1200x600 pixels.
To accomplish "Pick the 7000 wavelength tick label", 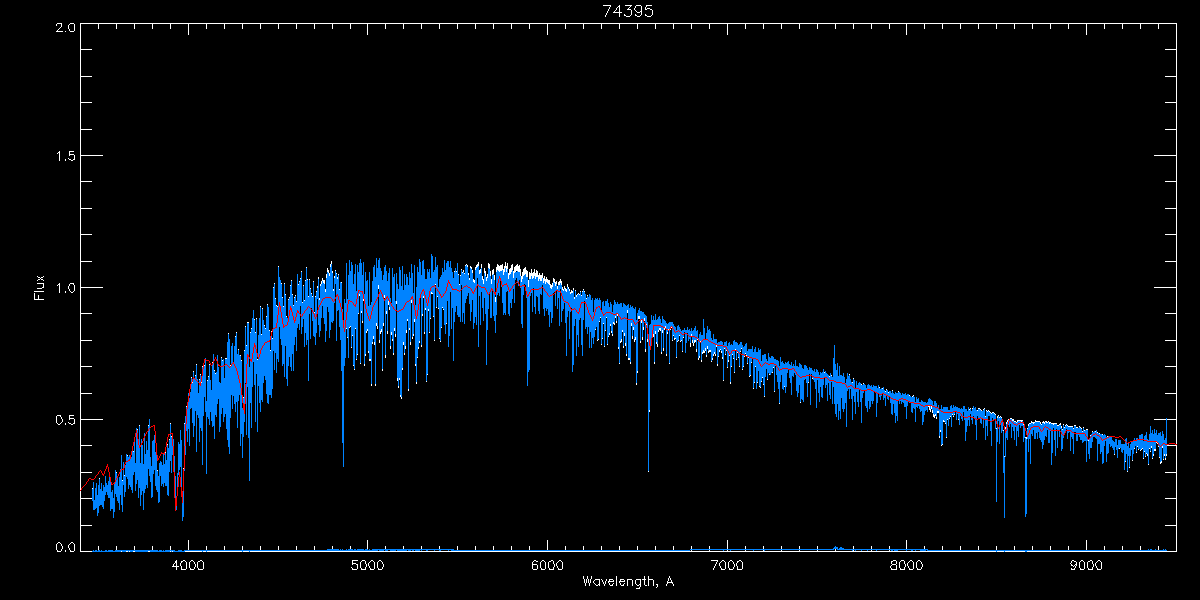I will tap(727, 565).
